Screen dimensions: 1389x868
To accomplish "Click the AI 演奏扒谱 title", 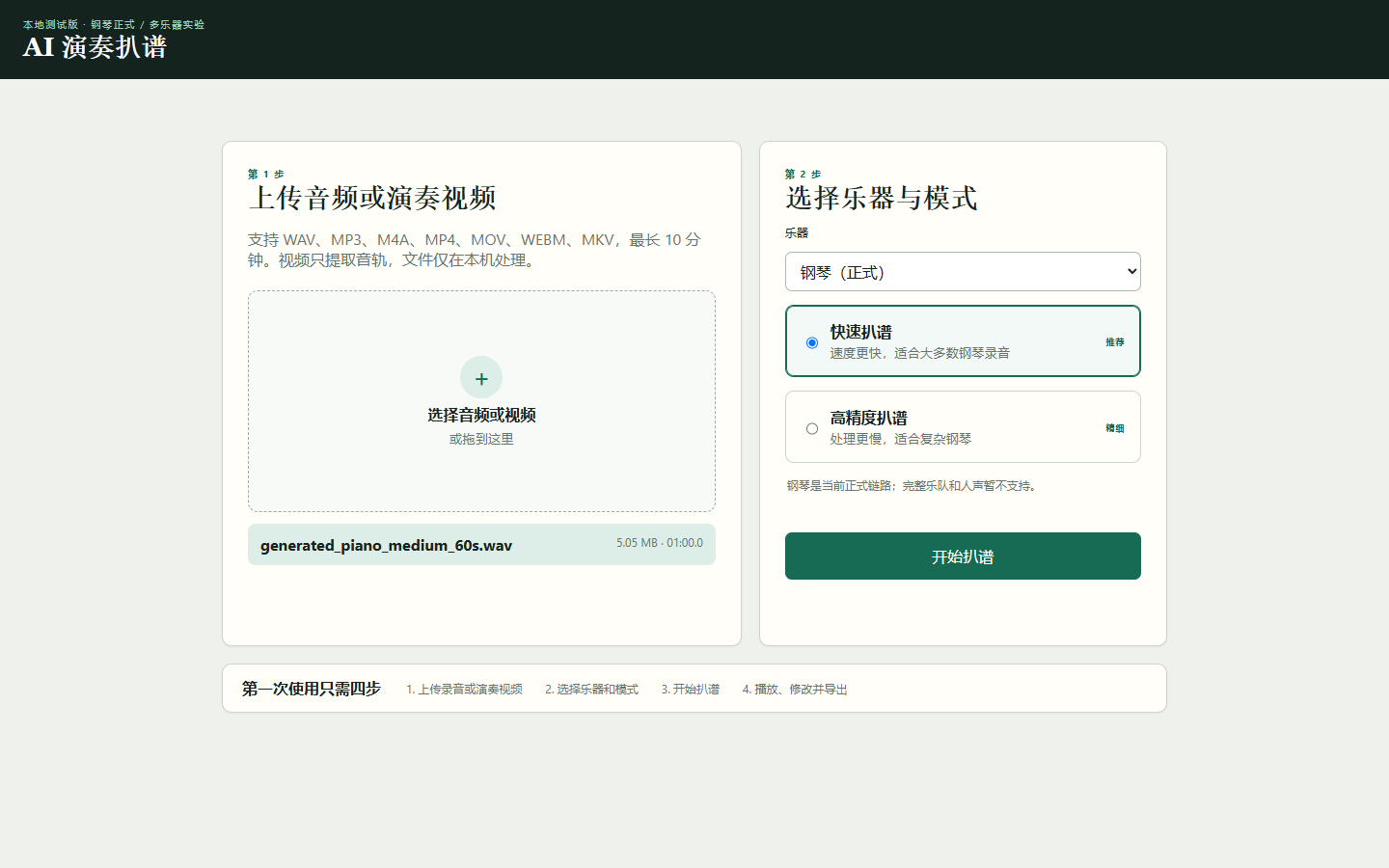I will (95, 47).
